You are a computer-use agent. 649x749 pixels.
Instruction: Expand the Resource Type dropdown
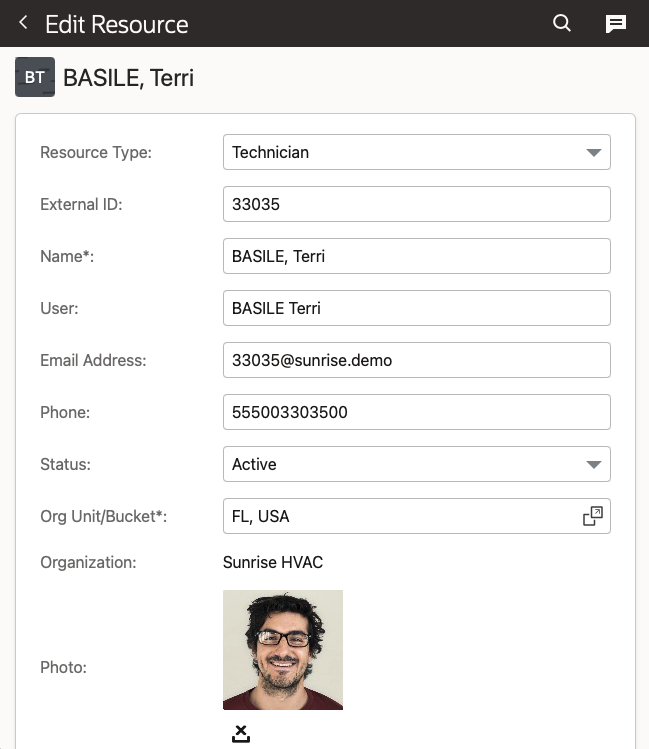point(593,153)
